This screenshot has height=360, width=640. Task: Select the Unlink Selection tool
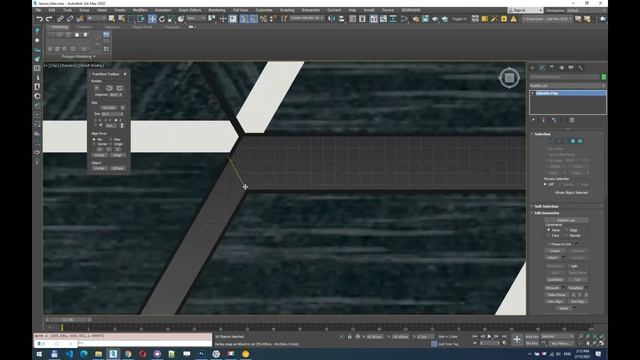point(70,19)
